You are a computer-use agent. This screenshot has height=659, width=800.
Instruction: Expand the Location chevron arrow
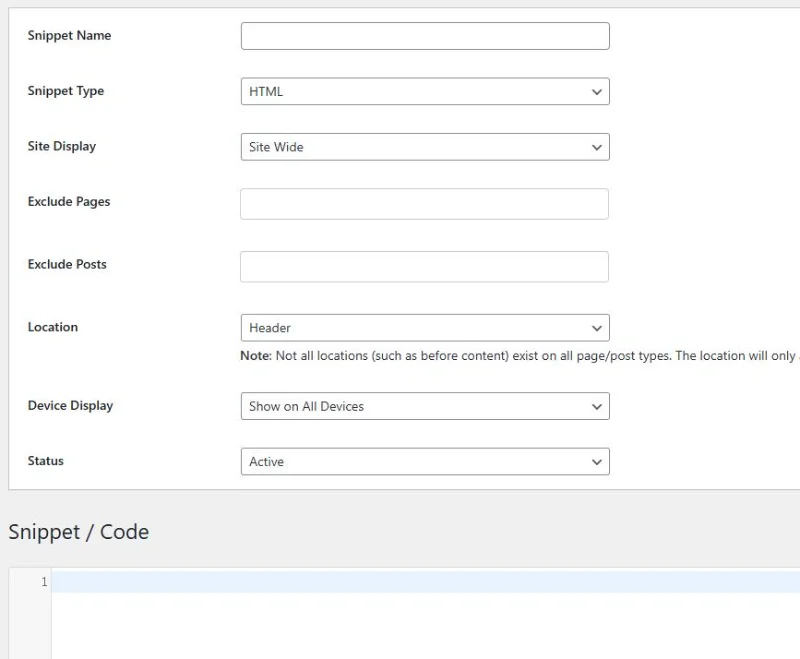click(x=598, y=327)
